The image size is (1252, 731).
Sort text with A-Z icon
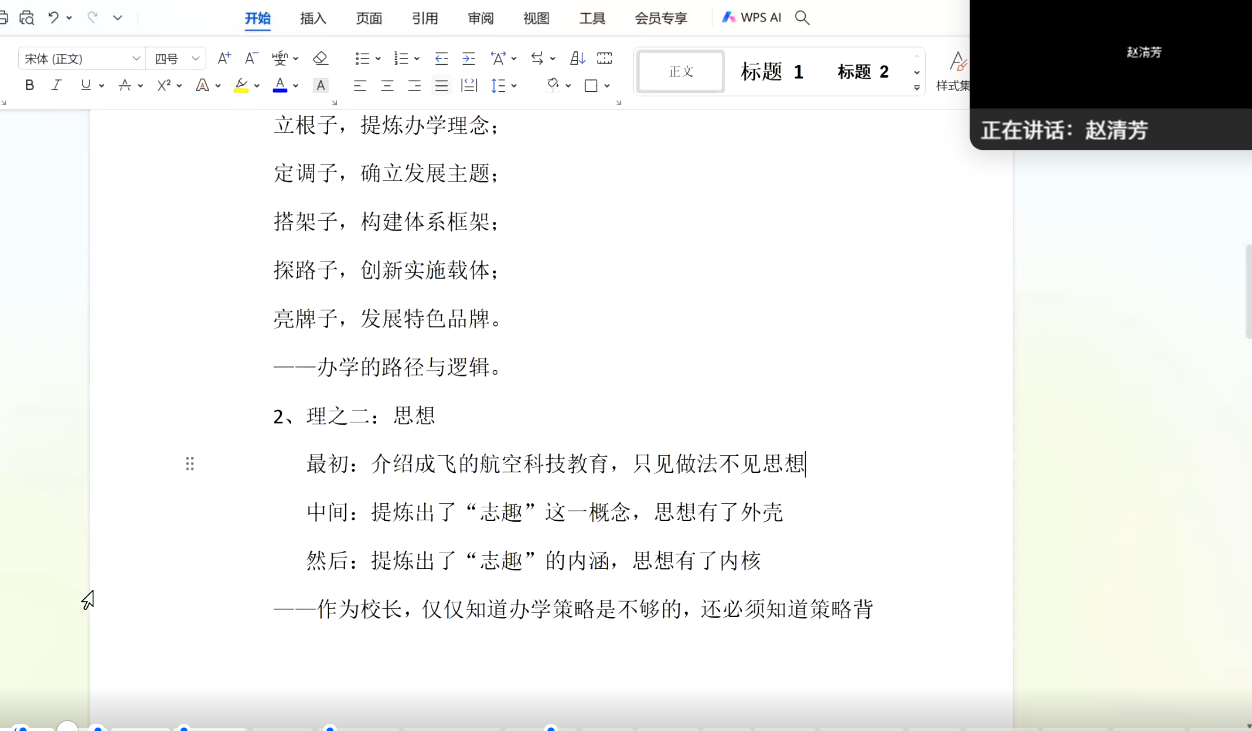577,59
